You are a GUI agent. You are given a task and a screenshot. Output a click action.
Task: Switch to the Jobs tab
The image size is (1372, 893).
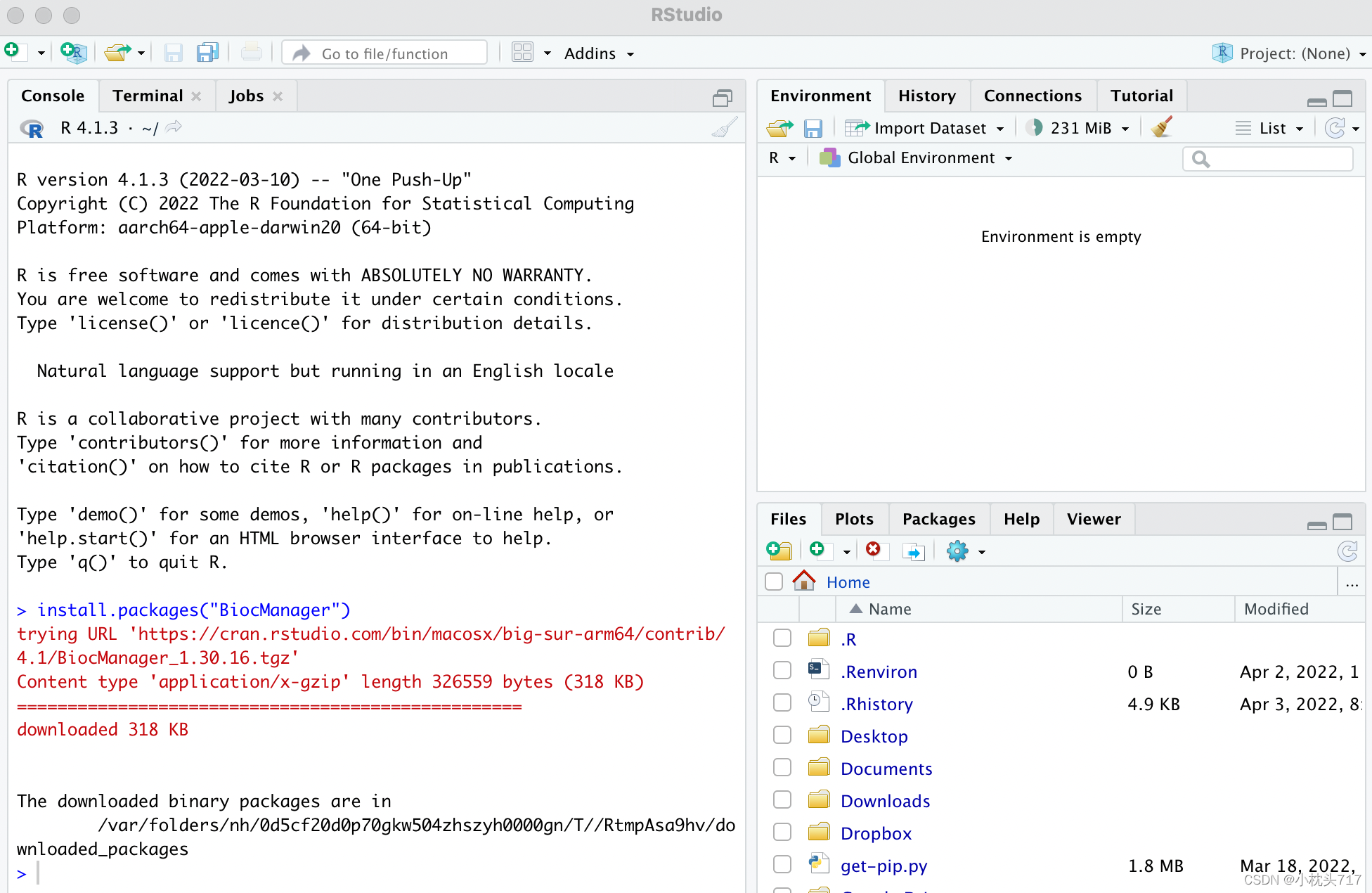click(x=246, y=96)
